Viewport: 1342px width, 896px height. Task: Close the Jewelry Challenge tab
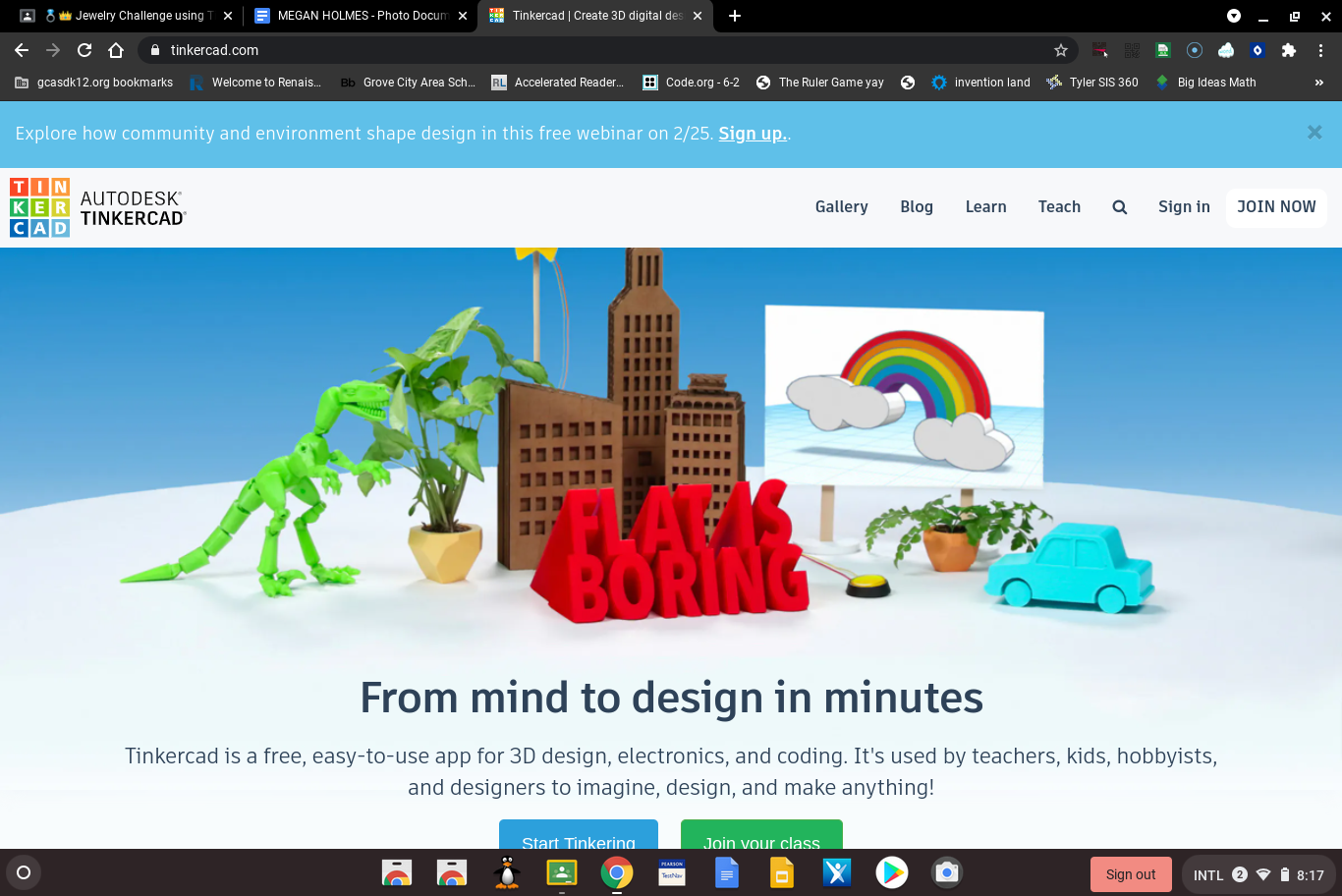click(228, 16)
